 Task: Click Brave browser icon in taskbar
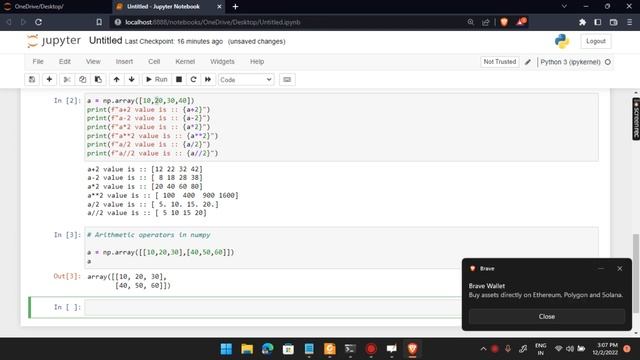pos(412,349)
